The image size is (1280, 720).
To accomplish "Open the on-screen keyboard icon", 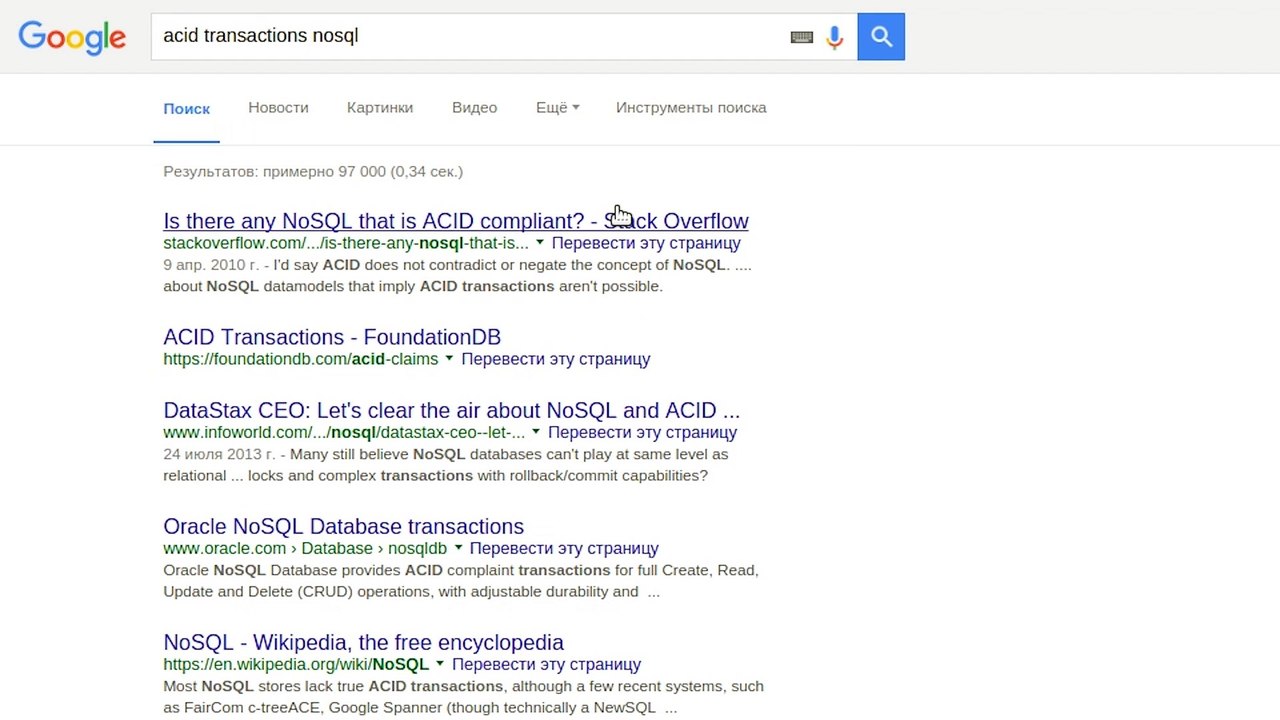I will [801, 37].
